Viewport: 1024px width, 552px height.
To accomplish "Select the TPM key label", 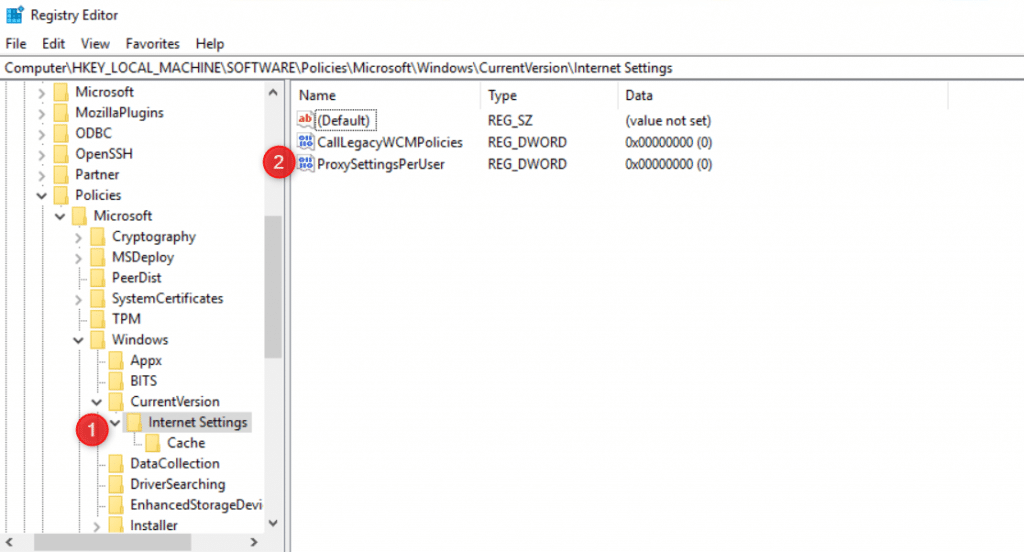I will 126,319.
